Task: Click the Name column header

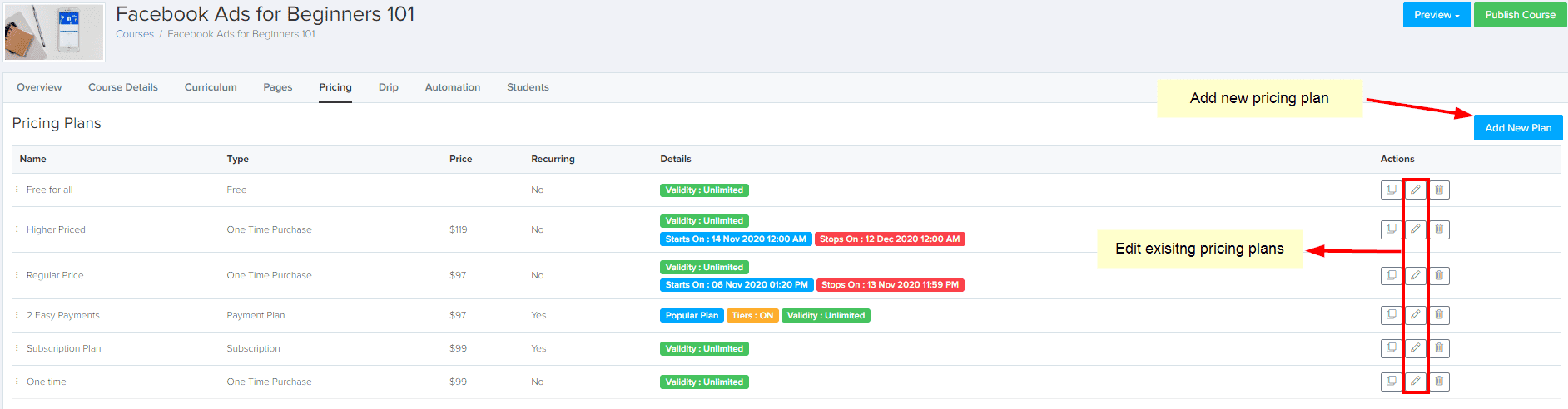Action: [x=33, y=159]
